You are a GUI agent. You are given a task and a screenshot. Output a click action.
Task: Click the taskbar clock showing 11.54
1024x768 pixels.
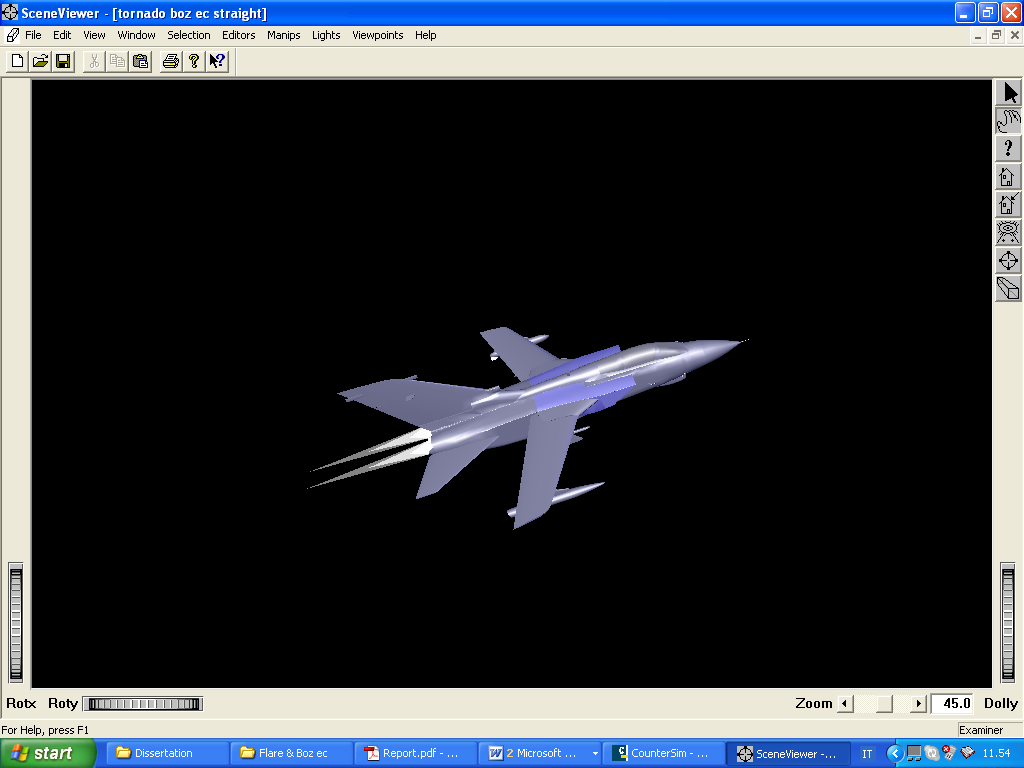[x=996, y=754]
